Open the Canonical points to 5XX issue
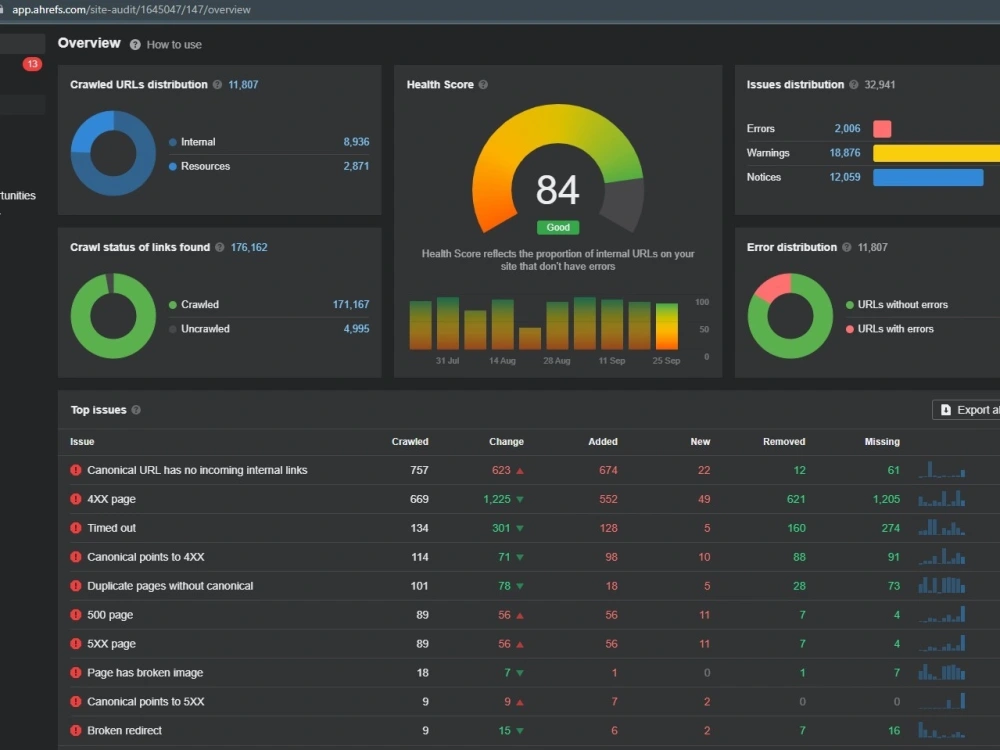The height and width of the screenshot is (750, 1000). (x=146, y=702)
